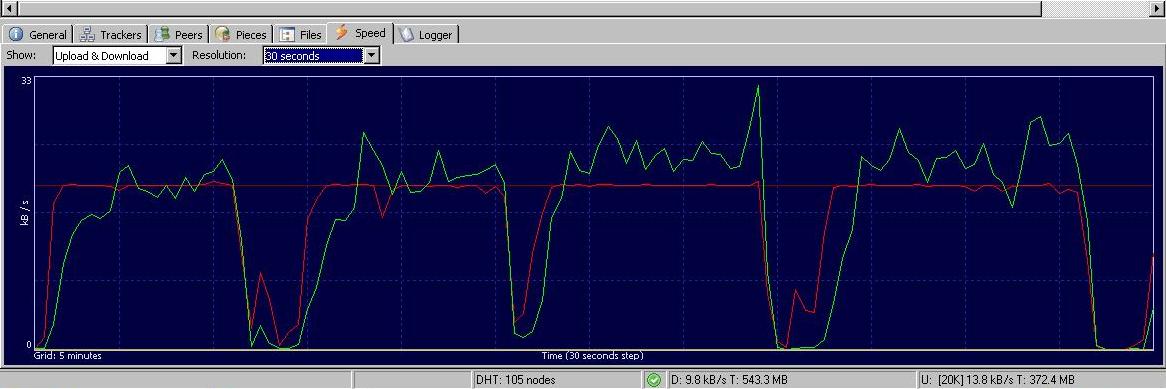Open the Show dropdown arrow
The width and height of the screenshot is (1166, 389).
coord(174,56)
